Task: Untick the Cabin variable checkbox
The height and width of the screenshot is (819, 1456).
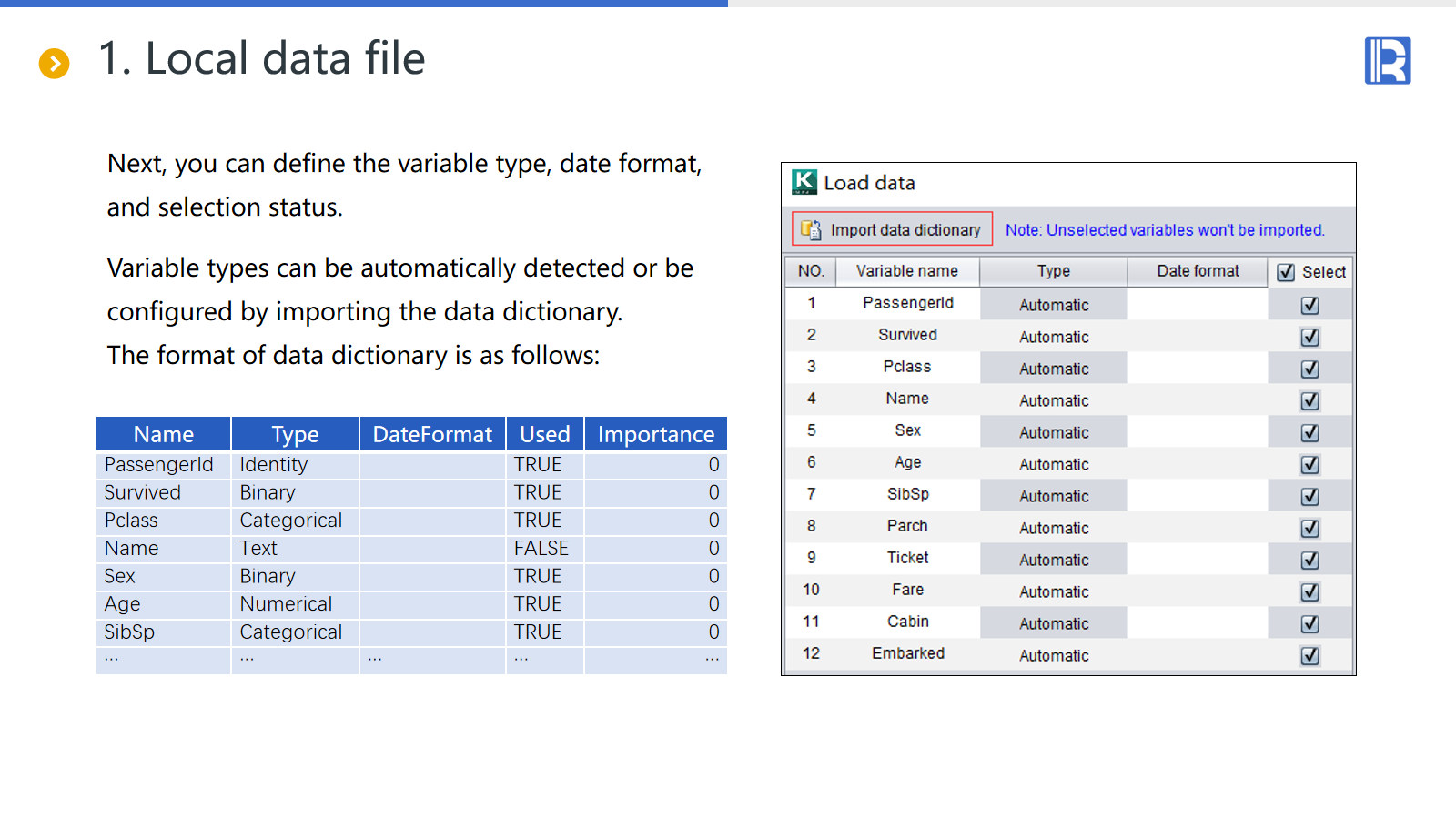Action: pos(1309,624)
